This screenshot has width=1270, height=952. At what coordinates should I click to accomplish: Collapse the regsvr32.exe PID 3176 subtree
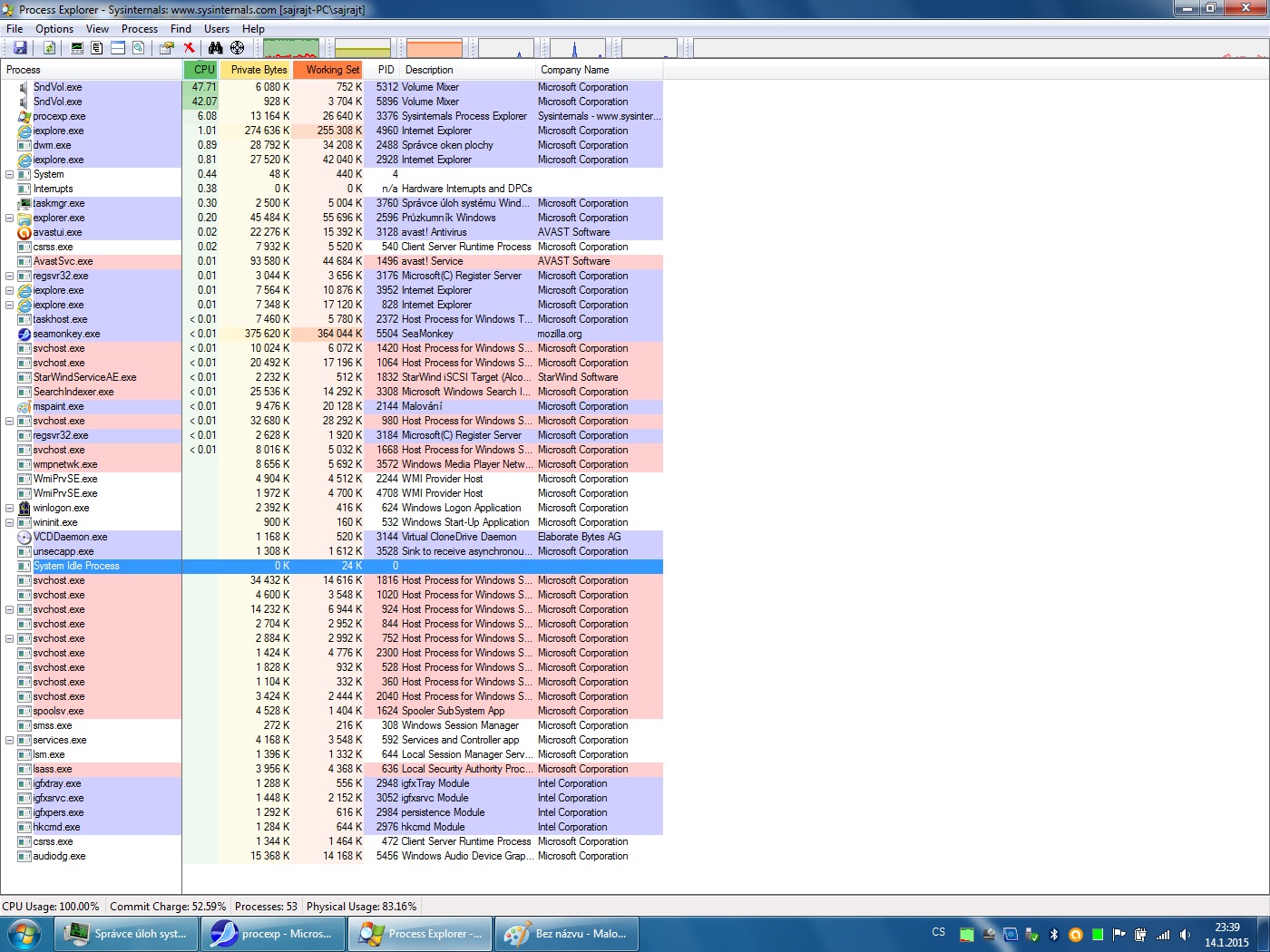[10, 276]
